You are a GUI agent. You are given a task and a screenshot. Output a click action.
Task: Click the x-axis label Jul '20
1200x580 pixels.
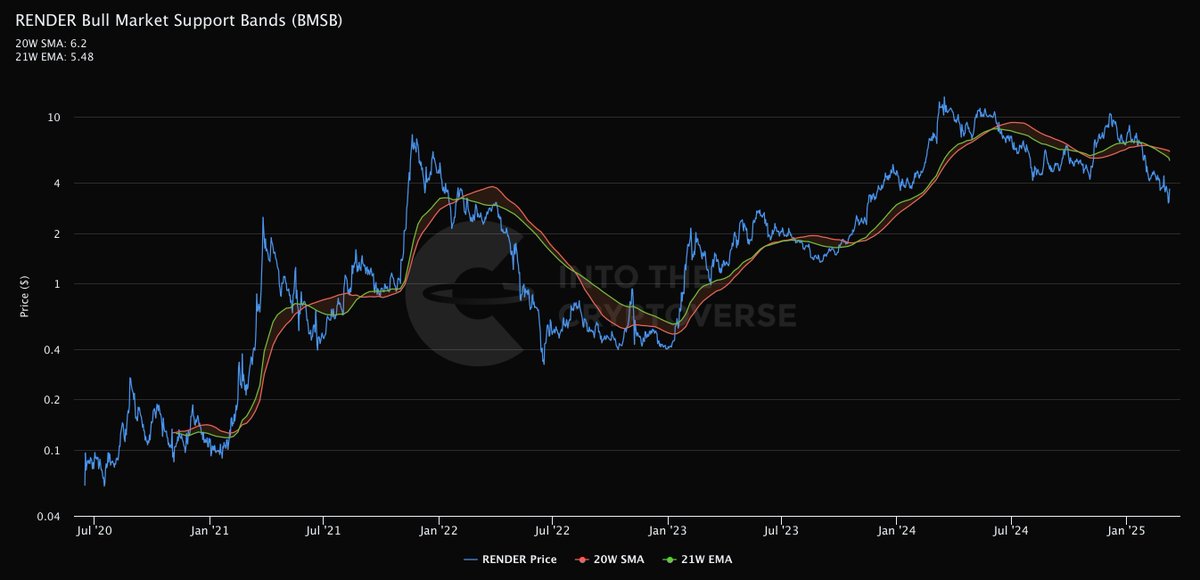93,530
